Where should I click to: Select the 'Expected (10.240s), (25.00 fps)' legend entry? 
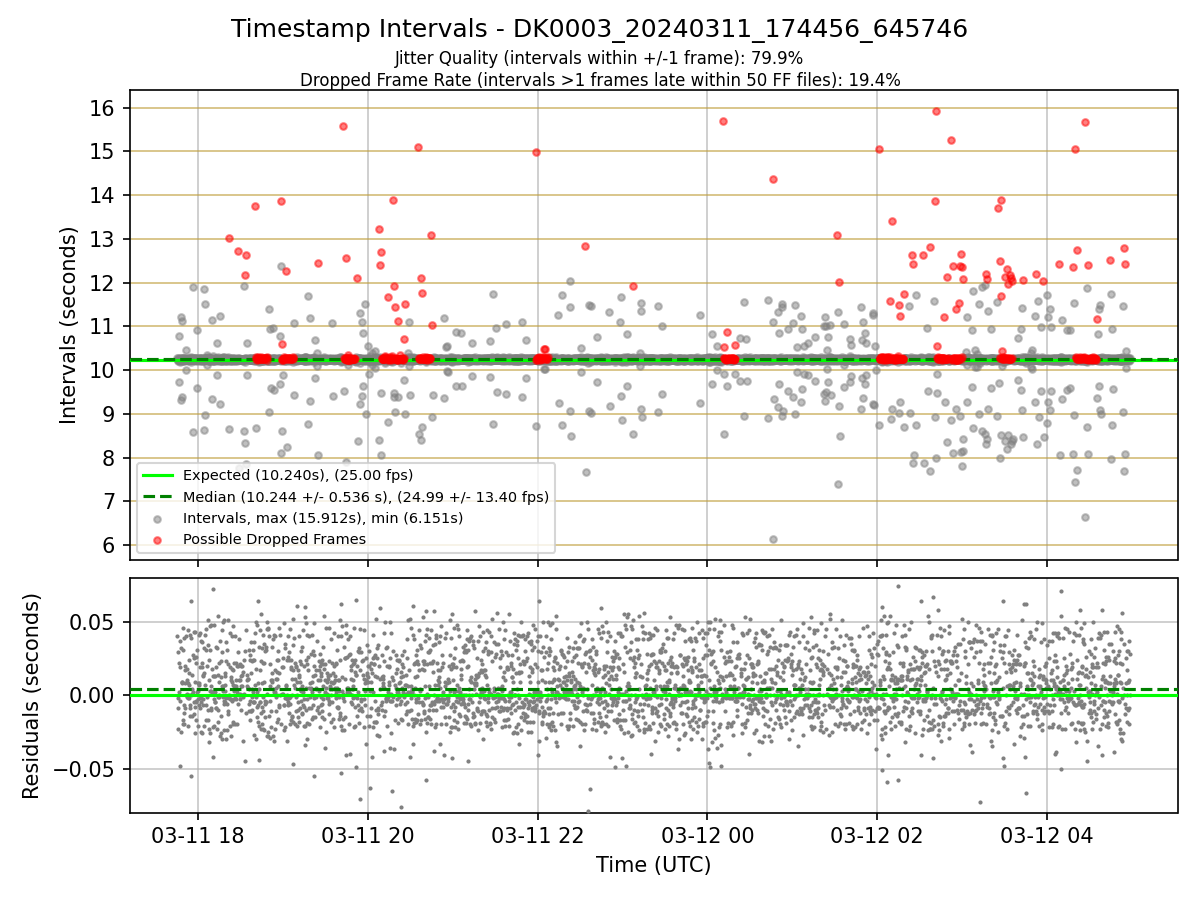(297, 475)
